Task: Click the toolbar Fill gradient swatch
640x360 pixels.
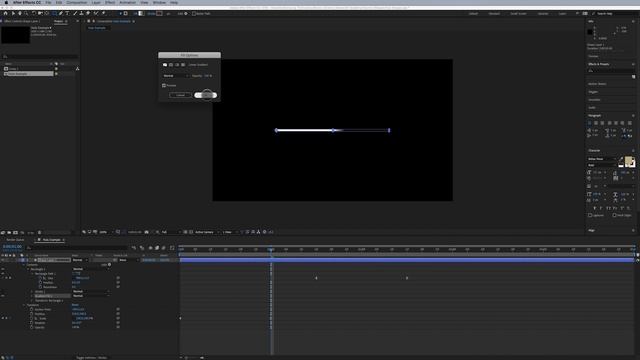Action: coord(141,13)
